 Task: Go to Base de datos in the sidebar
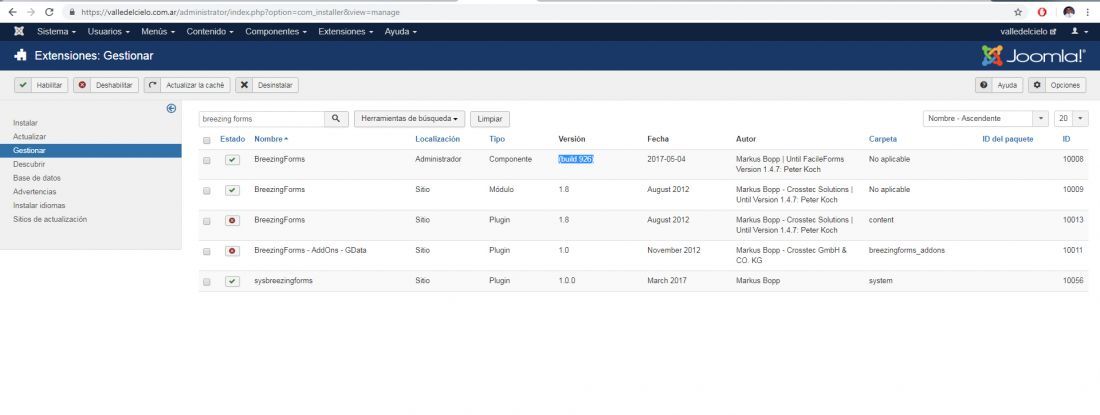coord(37,178)
